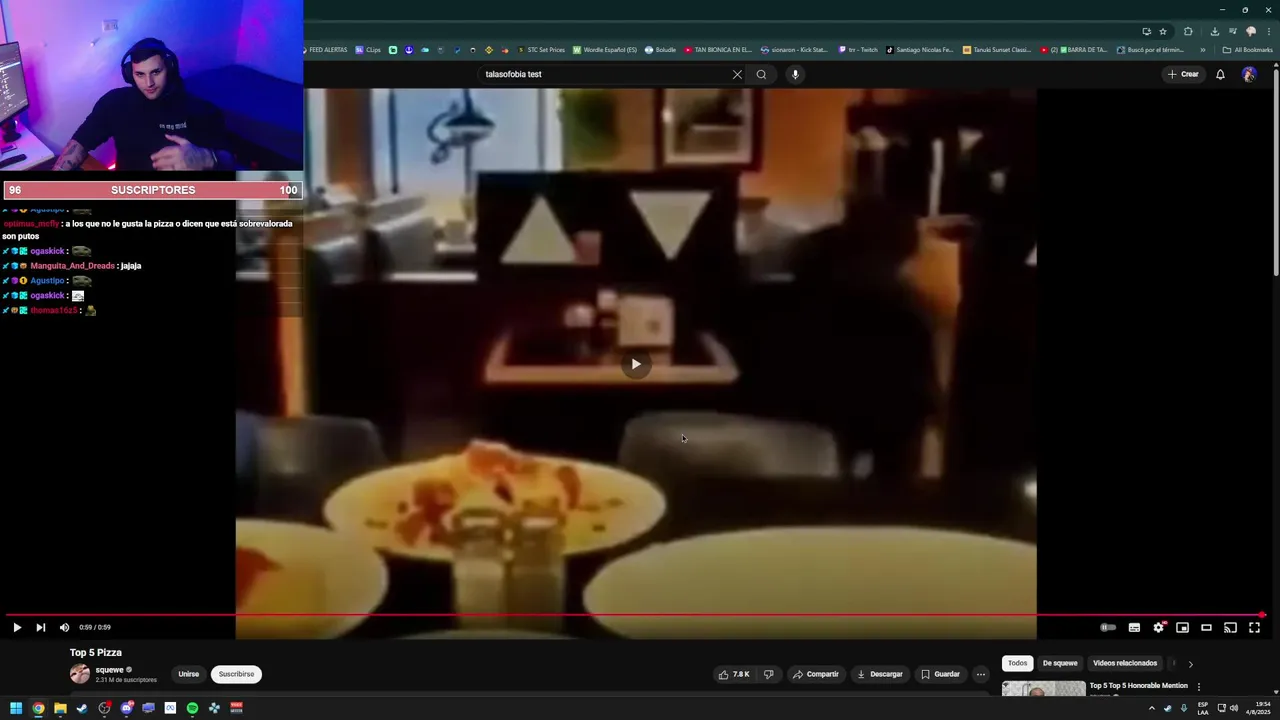Screen dimensions: 1280x720
Task: Toggle subtitles on the video
Action: (1134, 627)
